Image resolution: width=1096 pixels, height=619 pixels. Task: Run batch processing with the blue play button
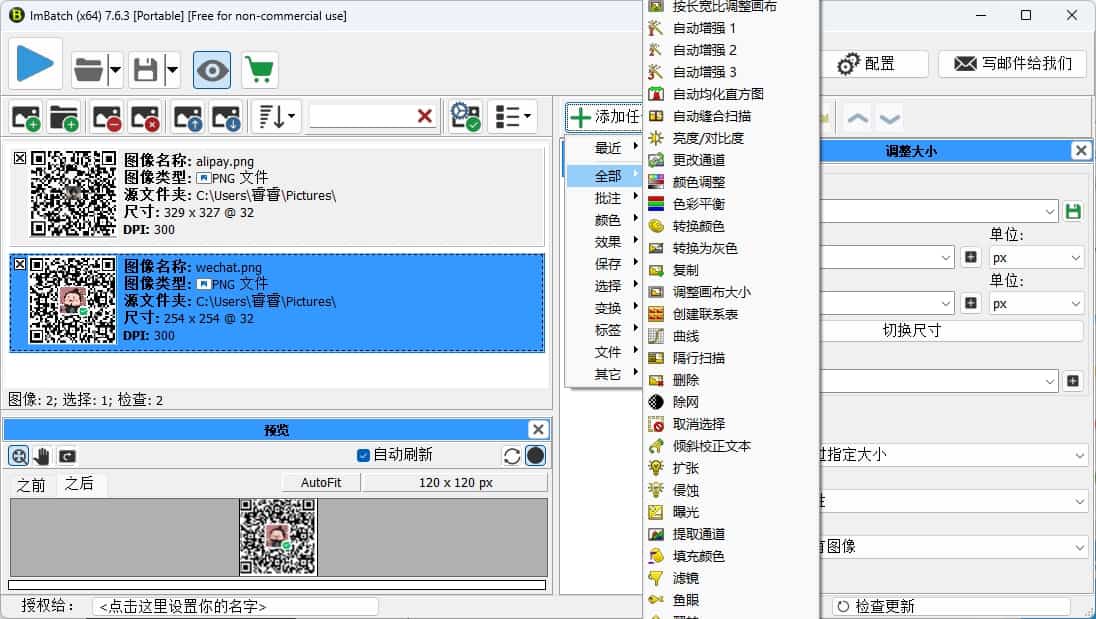coord(36,64)
